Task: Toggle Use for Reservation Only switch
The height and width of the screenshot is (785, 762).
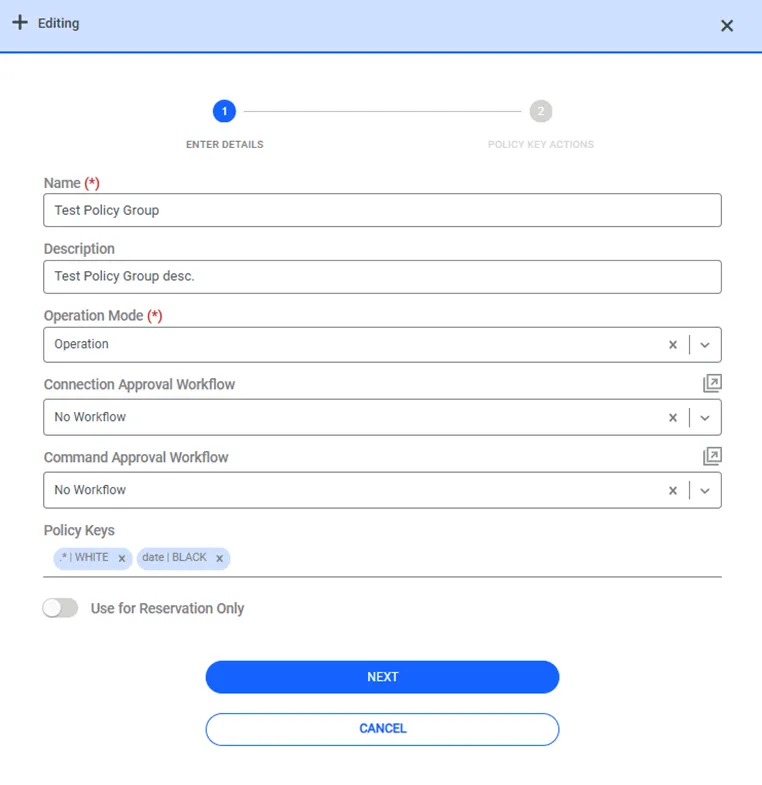Action: (x=60, y=608)
